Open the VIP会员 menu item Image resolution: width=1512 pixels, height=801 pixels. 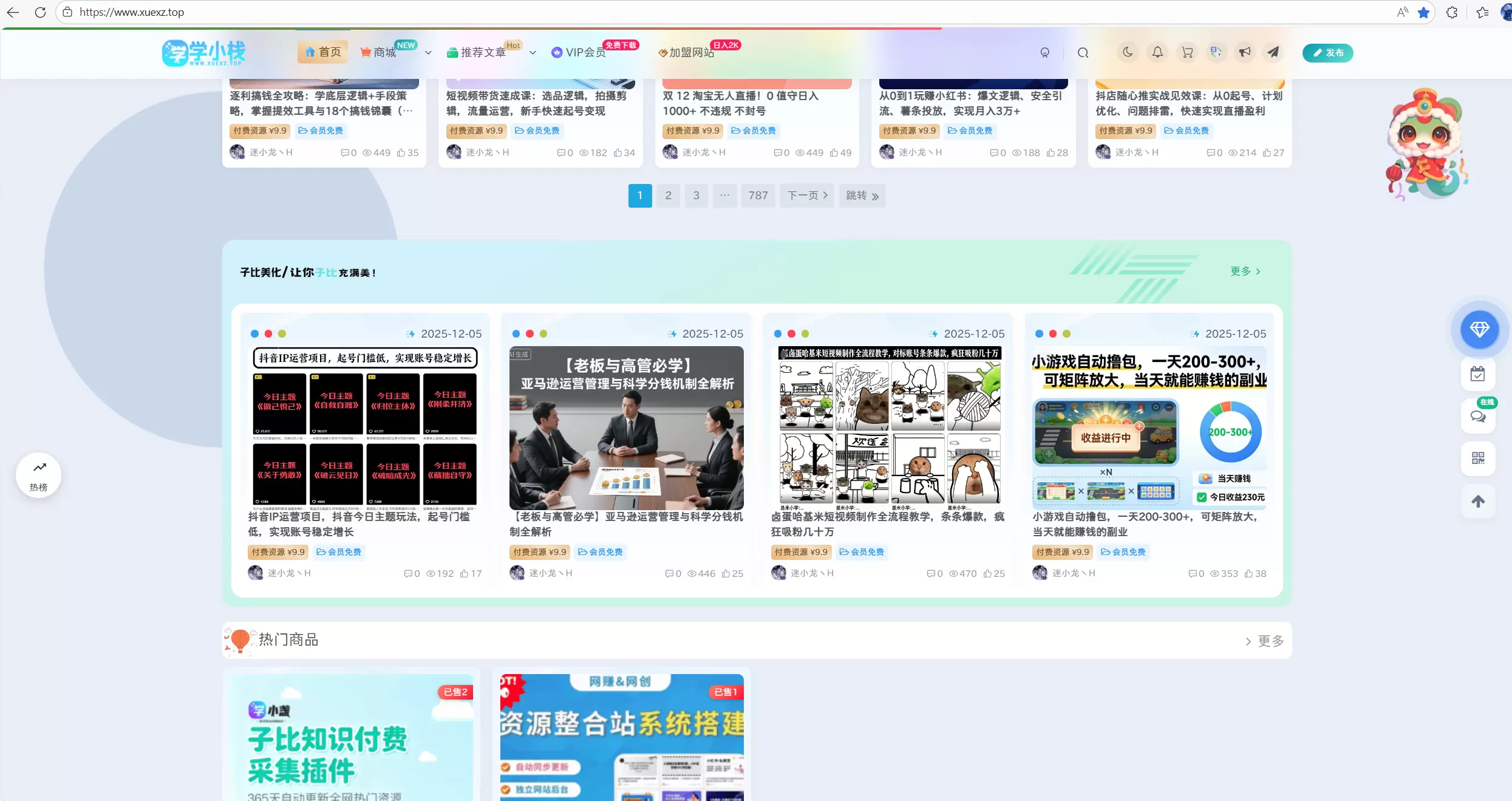pos(579,53)
